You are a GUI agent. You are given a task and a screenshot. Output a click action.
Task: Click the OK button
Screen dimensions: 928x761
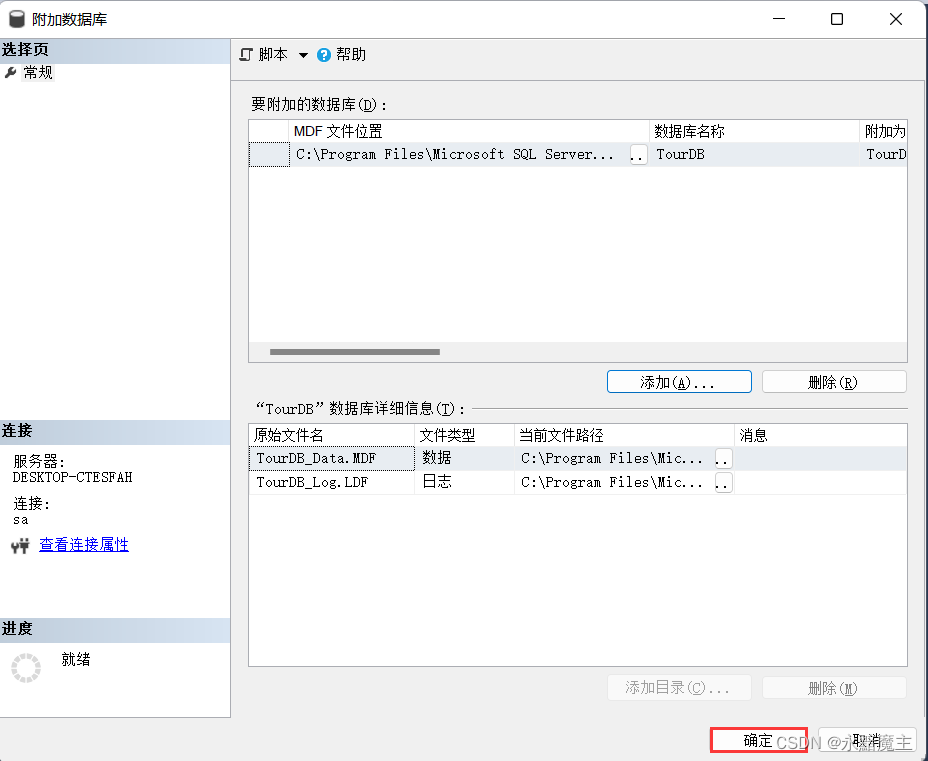coord(759,740)
